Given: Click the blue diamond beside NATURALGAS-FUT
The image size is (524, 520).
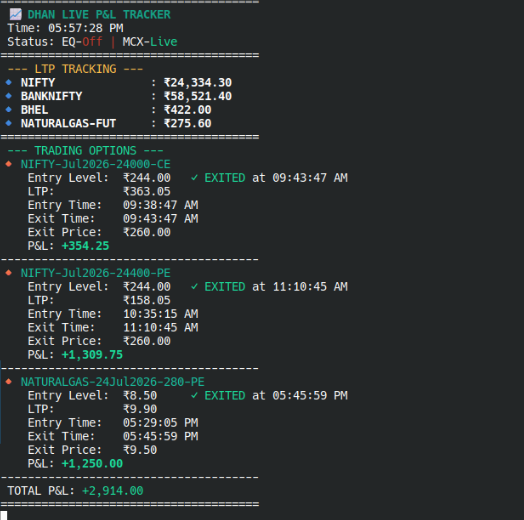Looking at the screenshot, I should click(9, 123).
